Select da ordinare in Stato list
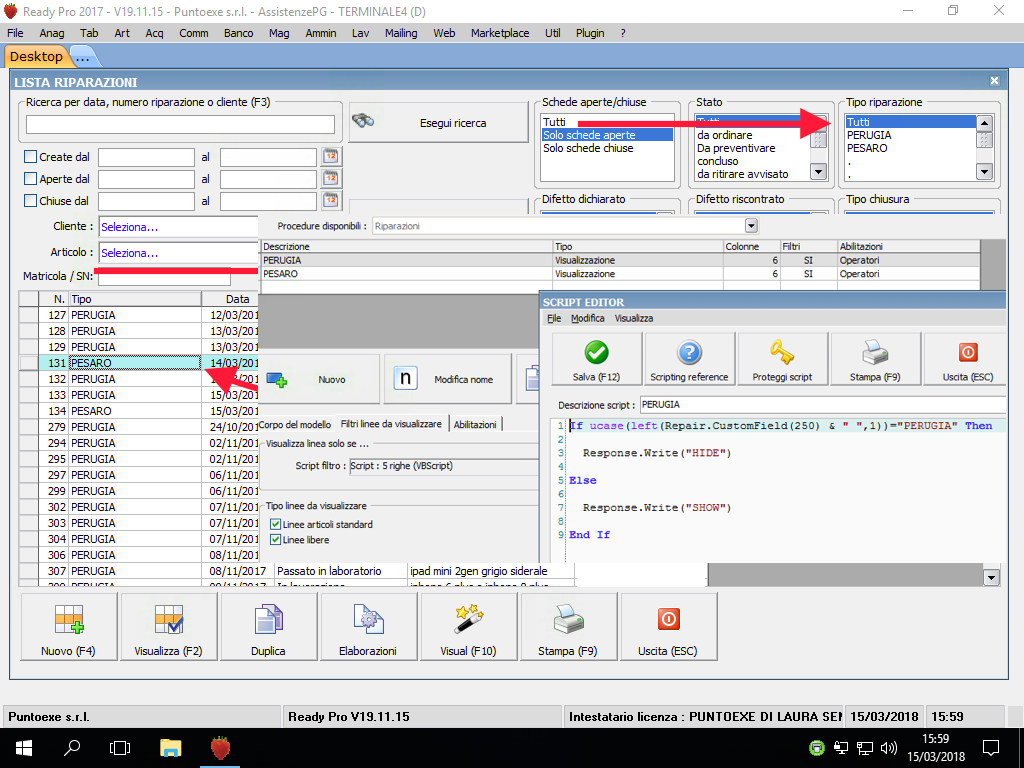The image size is (1024, 768). (752, 135)
